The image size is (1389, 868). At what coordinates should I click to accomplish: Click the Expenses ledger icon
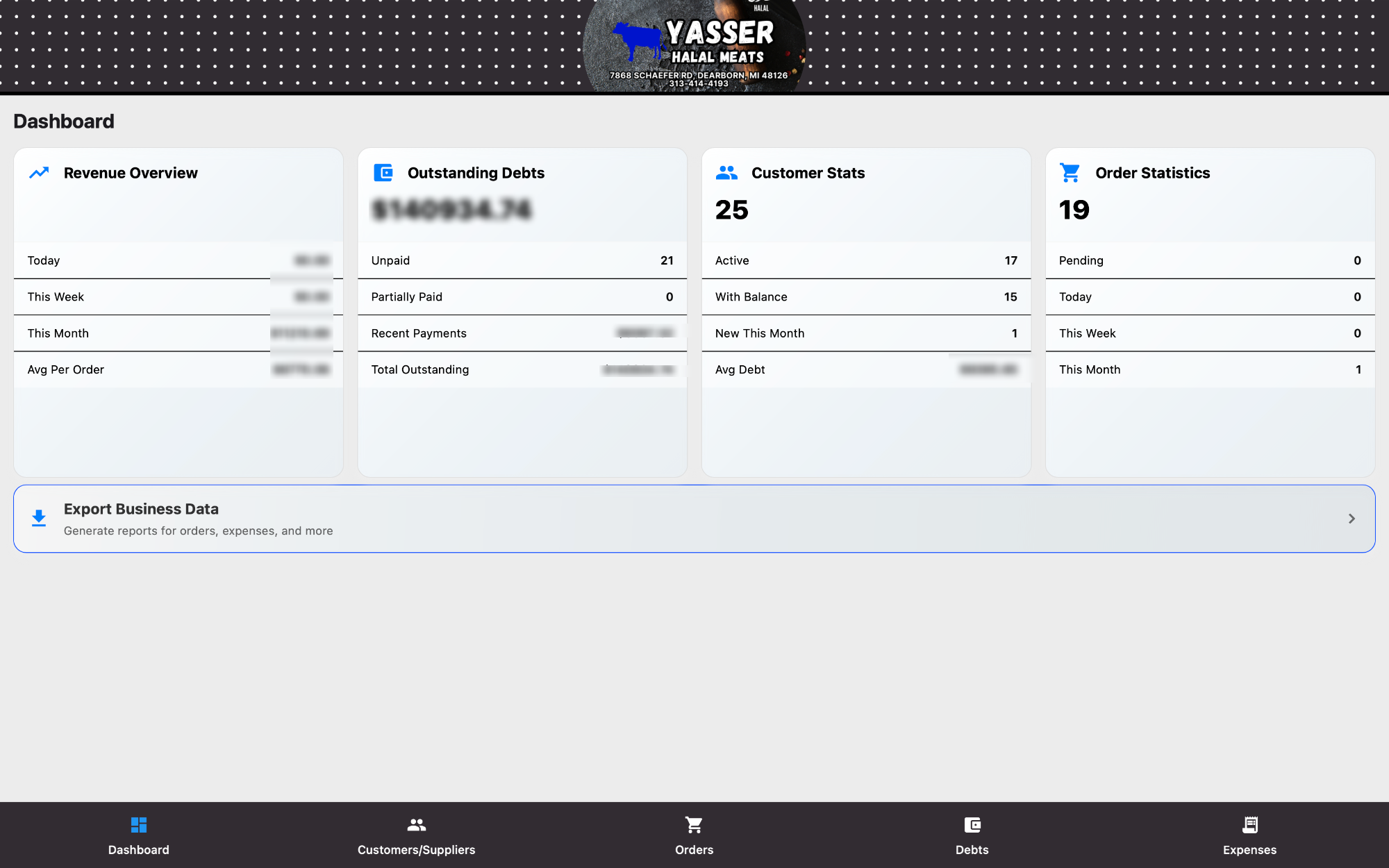coord(1250,824)
